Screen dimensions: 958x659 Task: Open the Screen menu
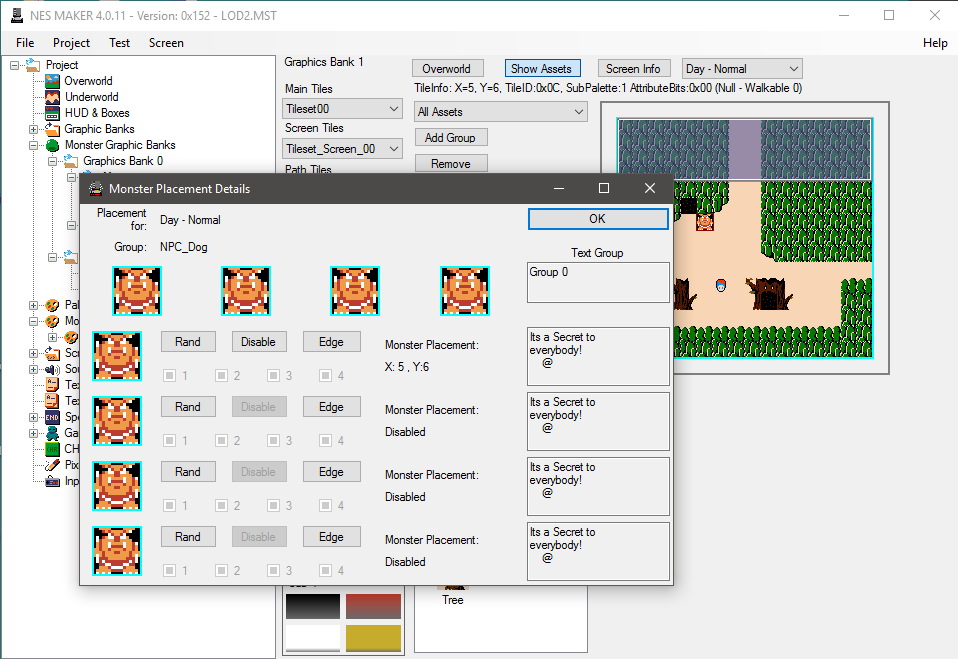[166, 43]
